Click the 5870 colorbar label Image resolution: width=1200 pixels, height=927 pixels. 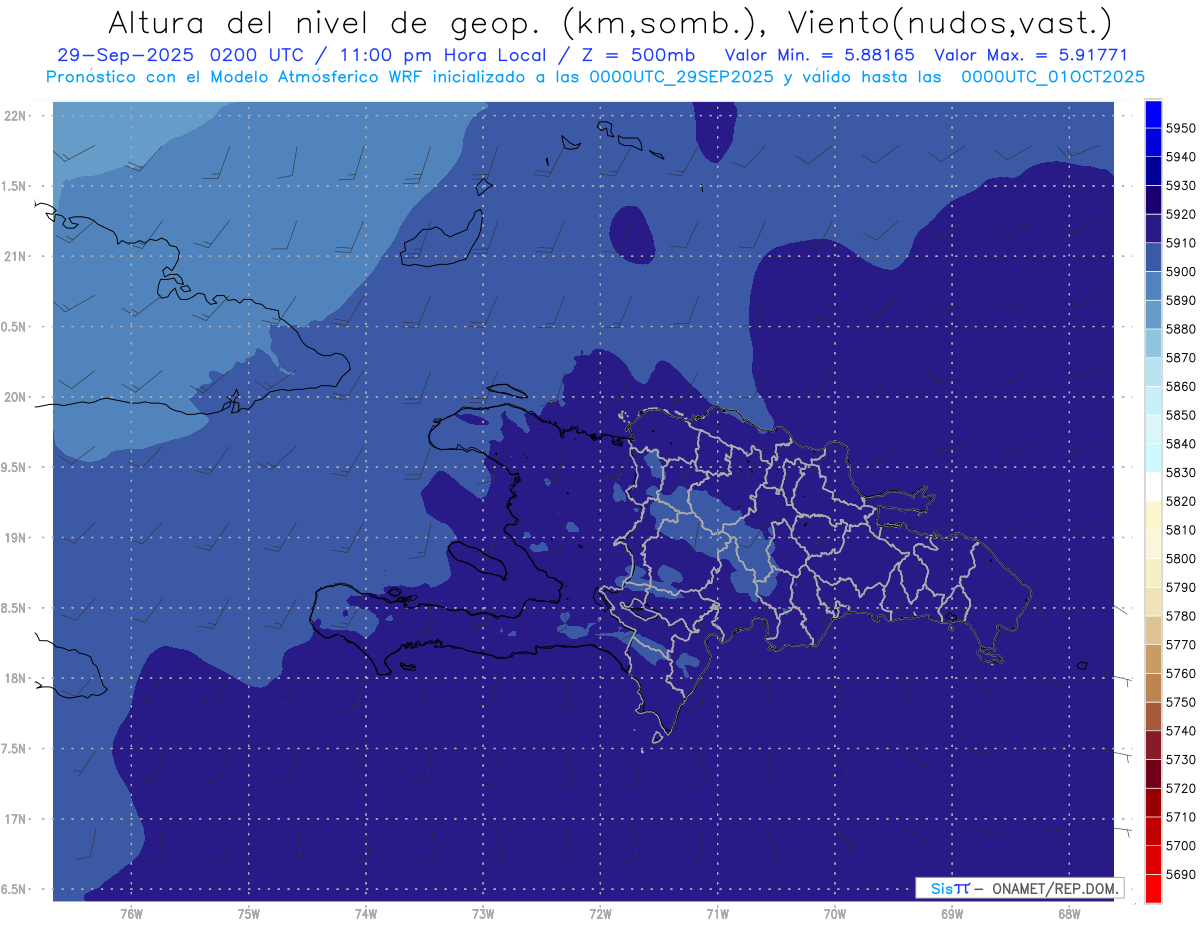(x=1180, y=358)
